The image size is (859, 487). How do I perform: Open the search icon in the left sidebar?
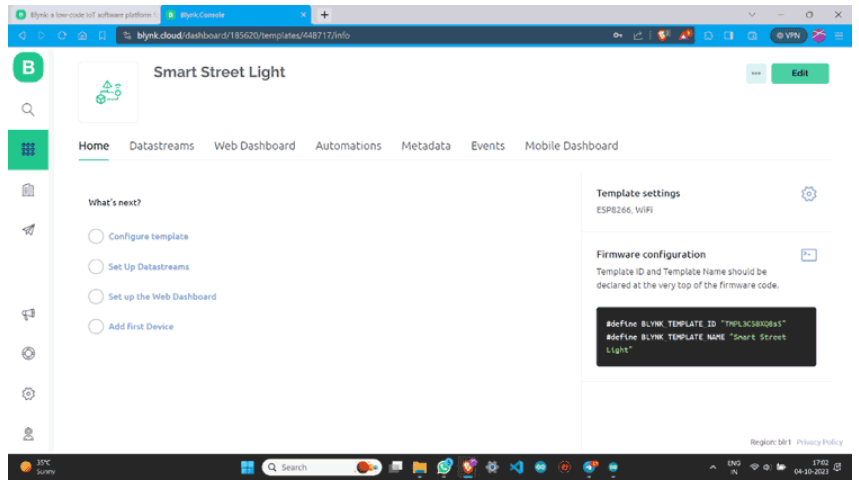(x=28, y=109)
